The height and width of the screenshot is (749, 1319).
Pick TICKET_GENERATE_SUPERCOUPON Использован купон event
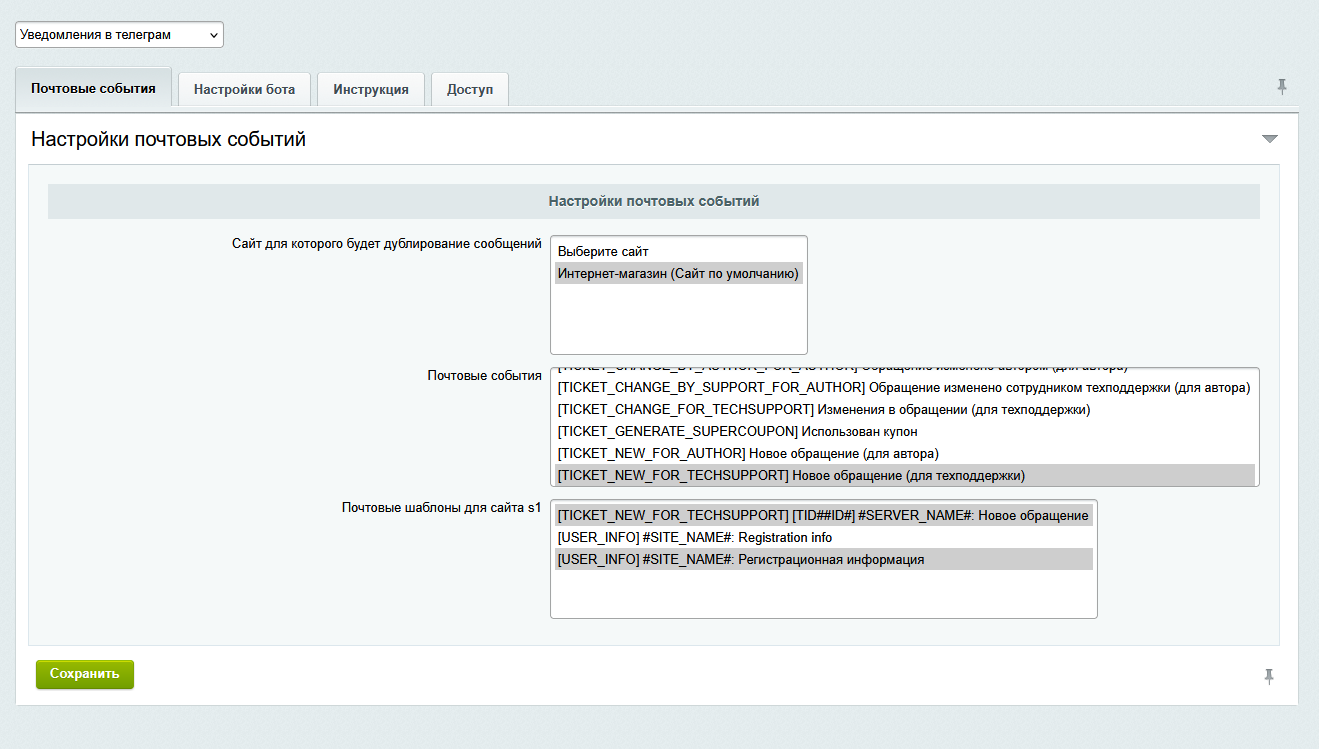pos(737,431)
